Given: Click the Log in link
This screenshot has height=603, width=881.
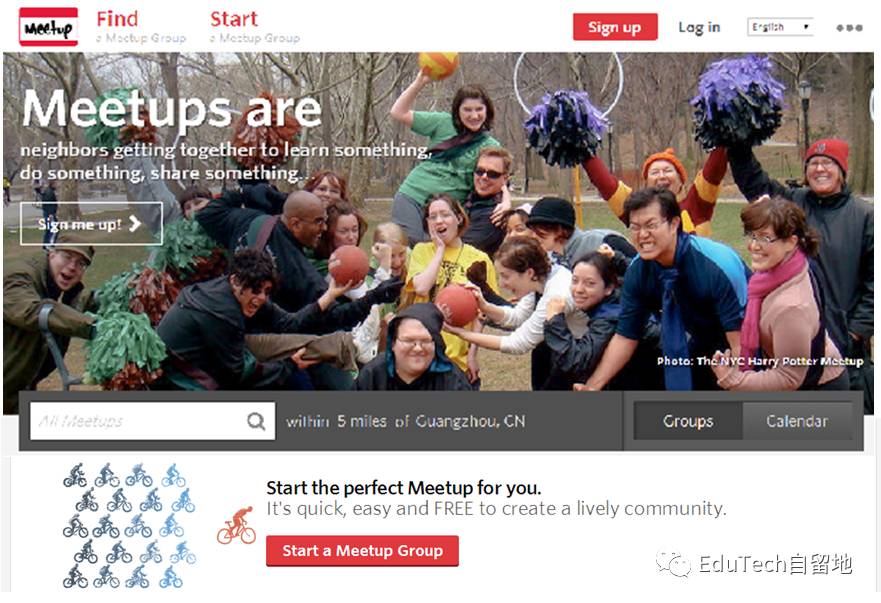Looking at the screenshot, I should pyautogui.click(x=699, y=27).
